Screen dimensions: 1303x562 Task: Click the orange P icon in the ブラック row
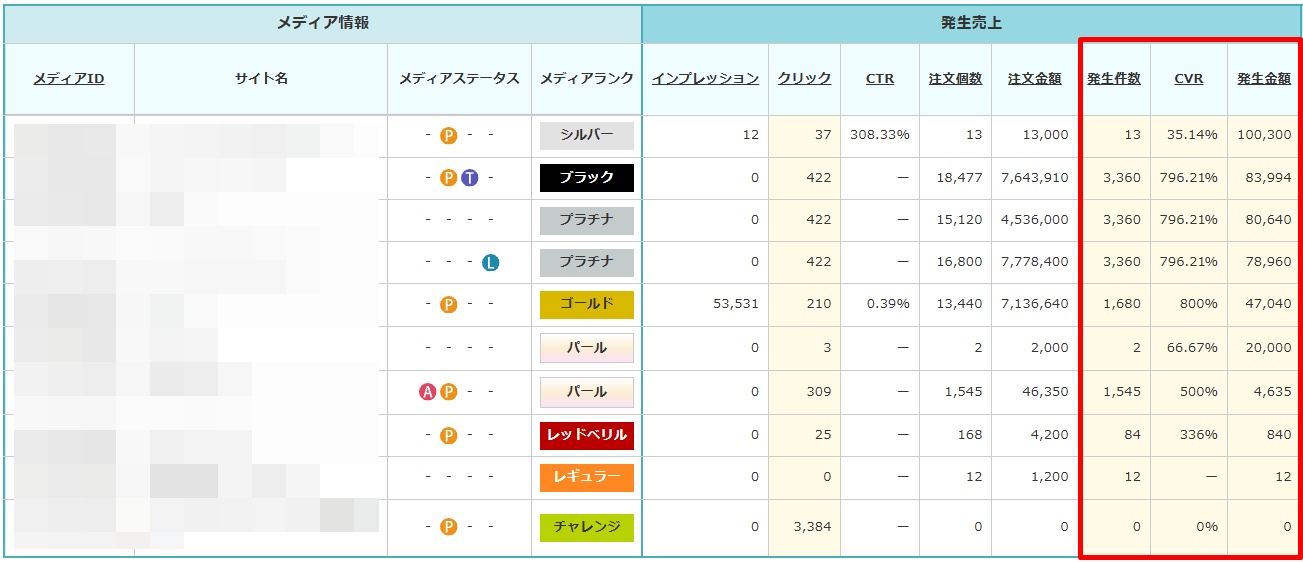449,178
